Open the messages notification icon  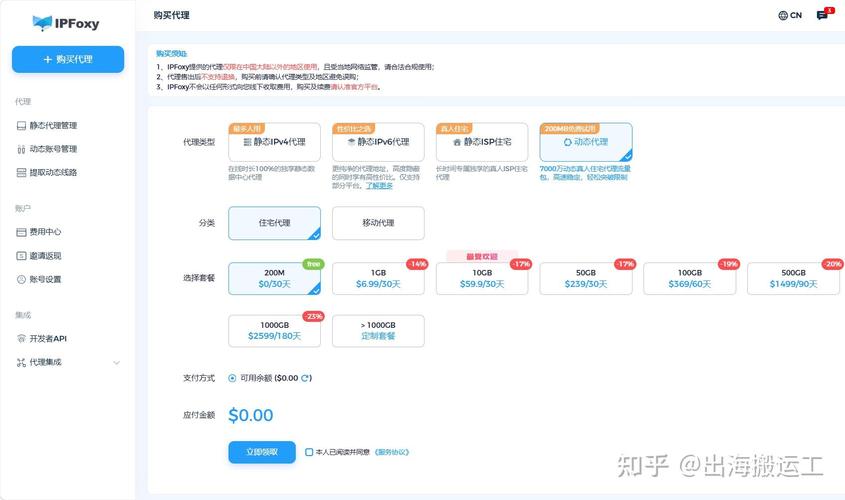(822, 15)
